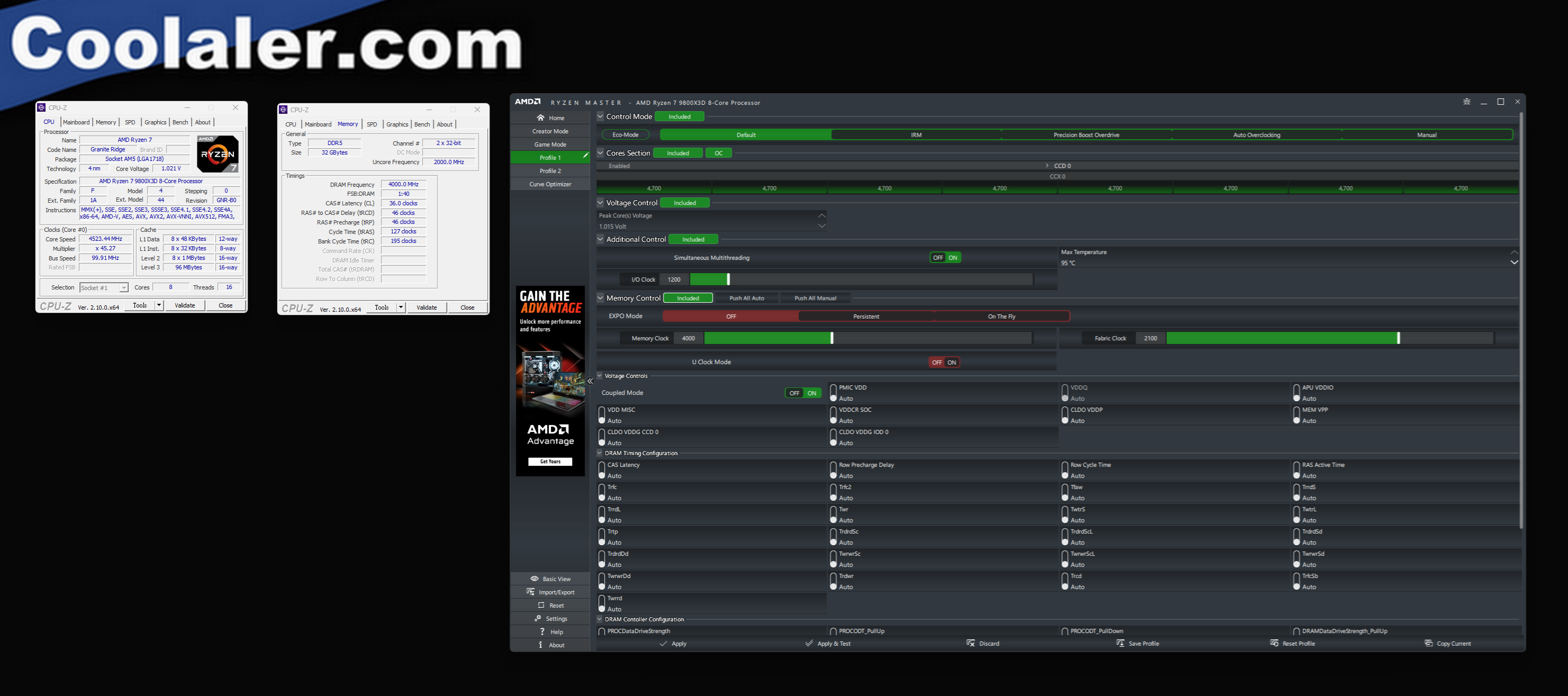
Task: Click the Memory Clock 4000 value field
Action: 688,338
